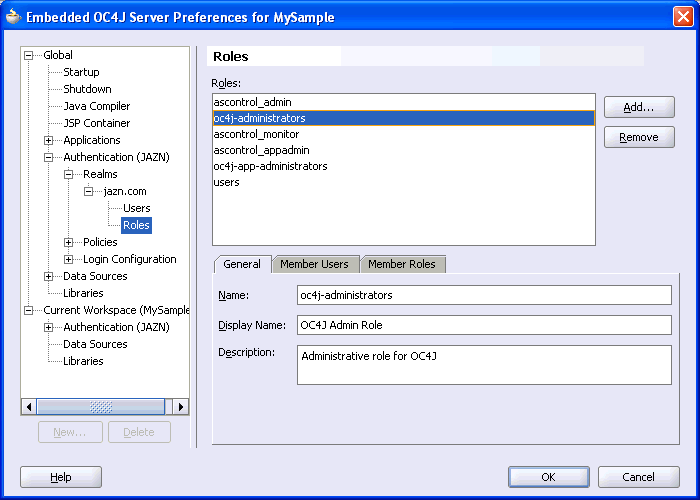700x500 pixels.
Task: Select Roles under jazn.com
Action: pos(137,225)
